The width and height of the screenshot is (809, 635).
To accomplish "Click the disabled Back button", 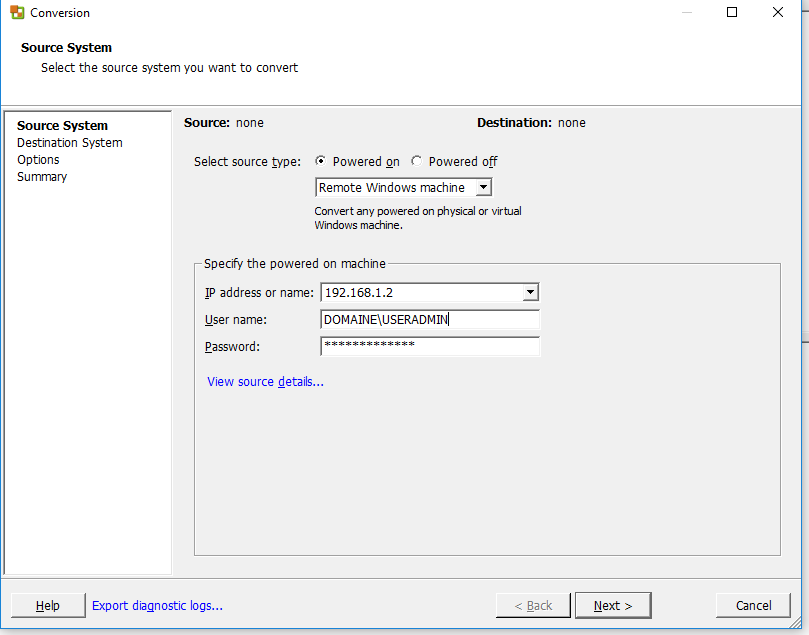I will point(533,606).
